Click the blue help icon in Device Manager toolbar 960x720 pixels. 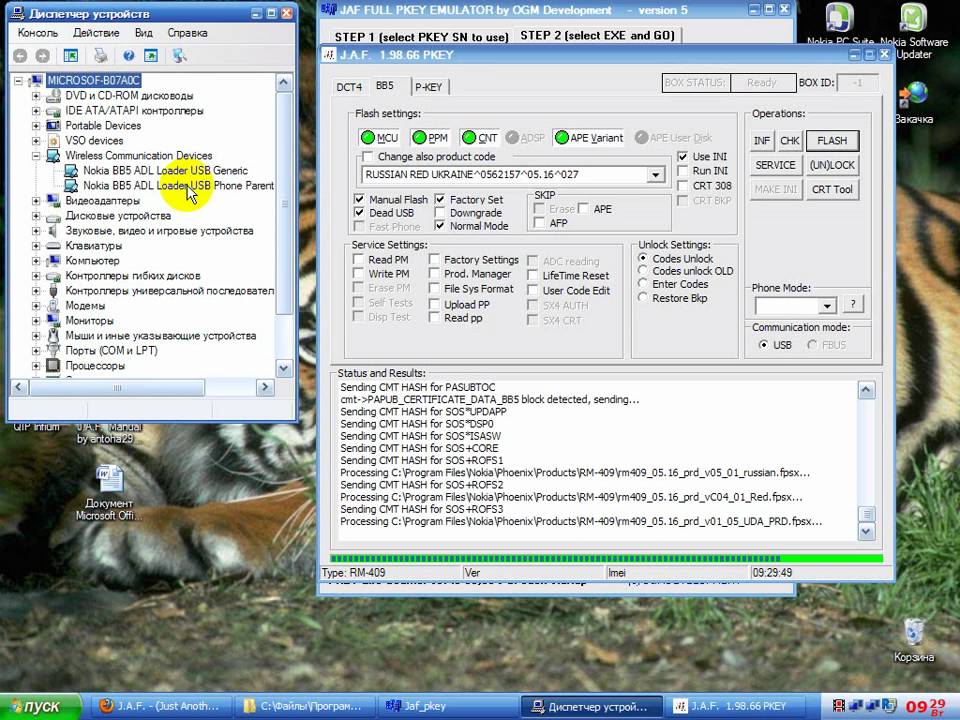pyautogui.click(x=129, y=56)
